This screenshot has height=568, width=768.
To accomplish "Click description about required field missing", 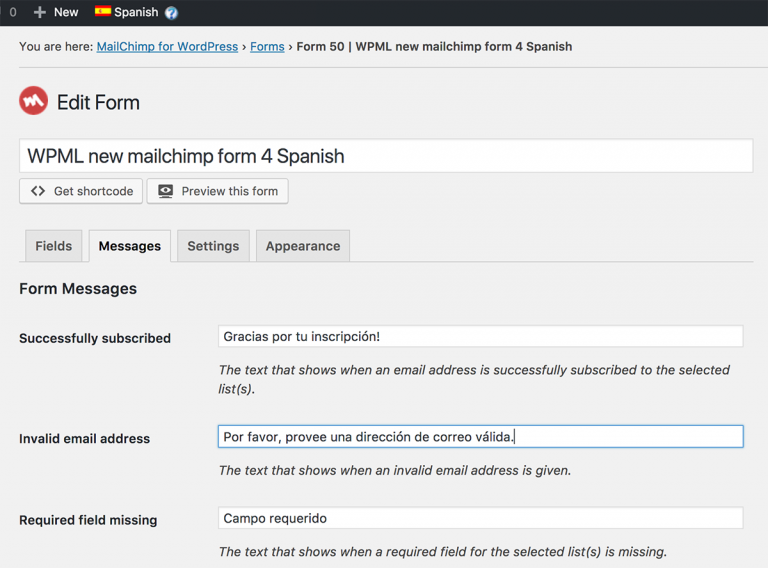I will click(x=443, y=552).
